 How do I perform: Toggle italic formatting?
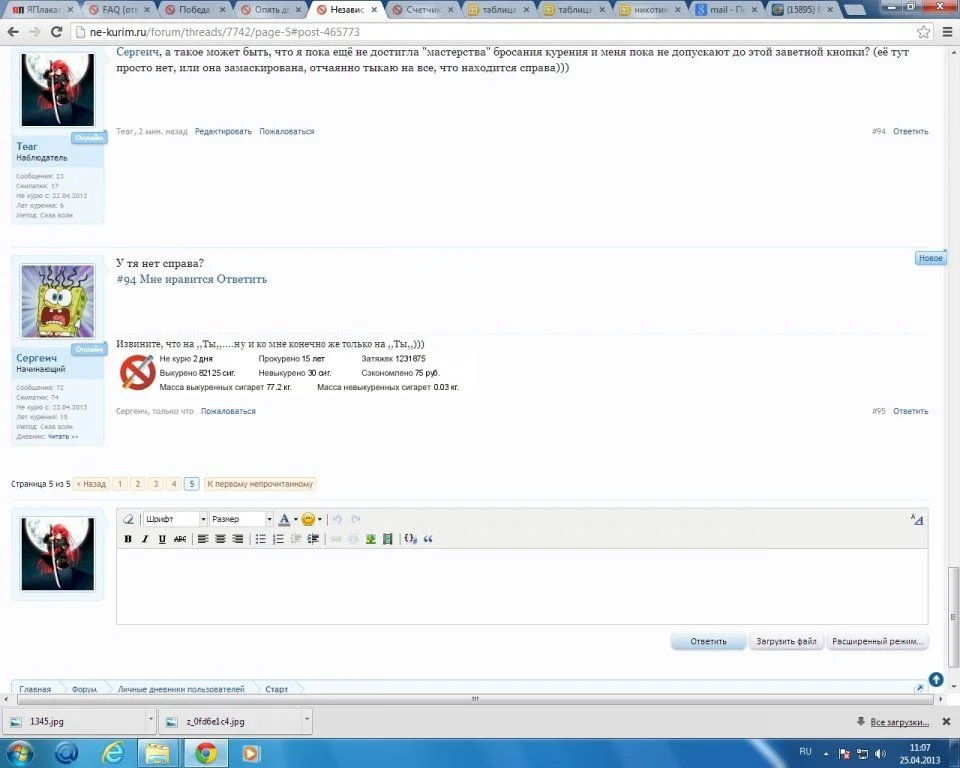(145, 539)
